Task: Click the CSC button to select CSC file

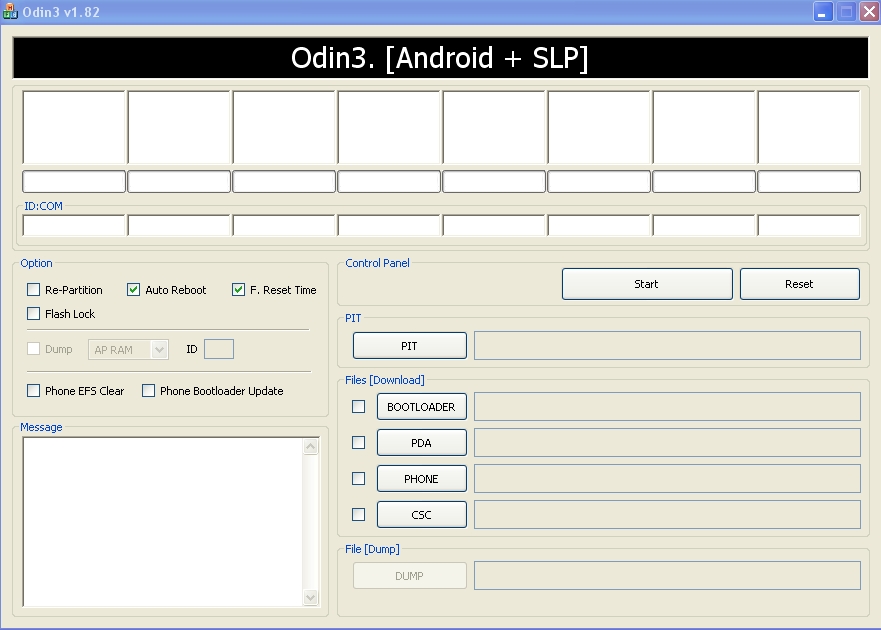Action: click(x=421, y=514)
